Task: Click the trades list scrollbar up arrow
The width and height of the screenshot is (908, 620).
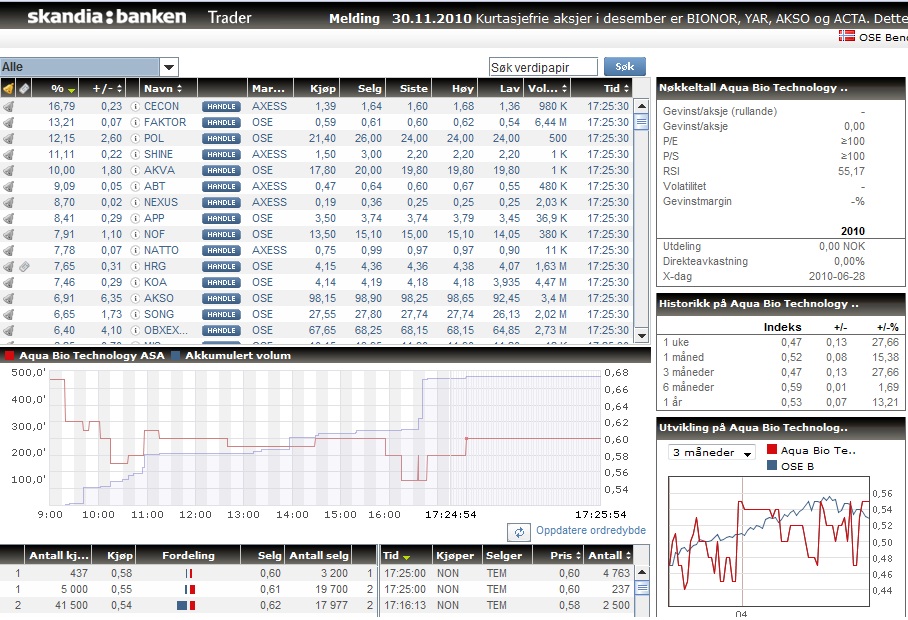Action: coord(641,572)
